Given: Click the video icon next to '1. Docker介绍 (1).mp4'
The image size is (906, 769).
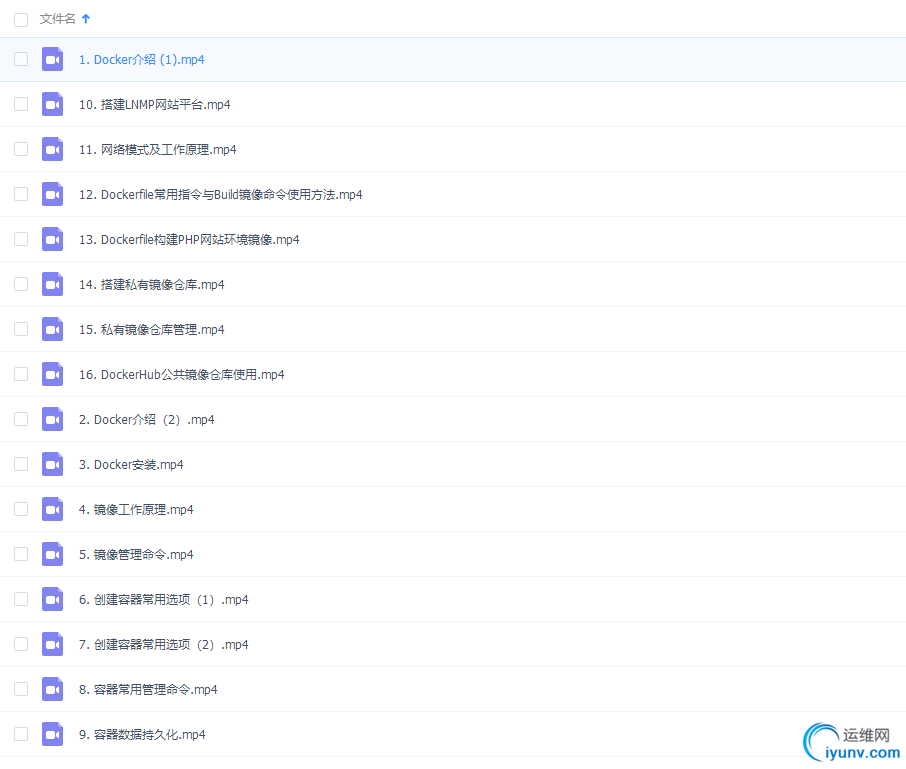Looking at the screenshot, I should [x=52, y=59].
